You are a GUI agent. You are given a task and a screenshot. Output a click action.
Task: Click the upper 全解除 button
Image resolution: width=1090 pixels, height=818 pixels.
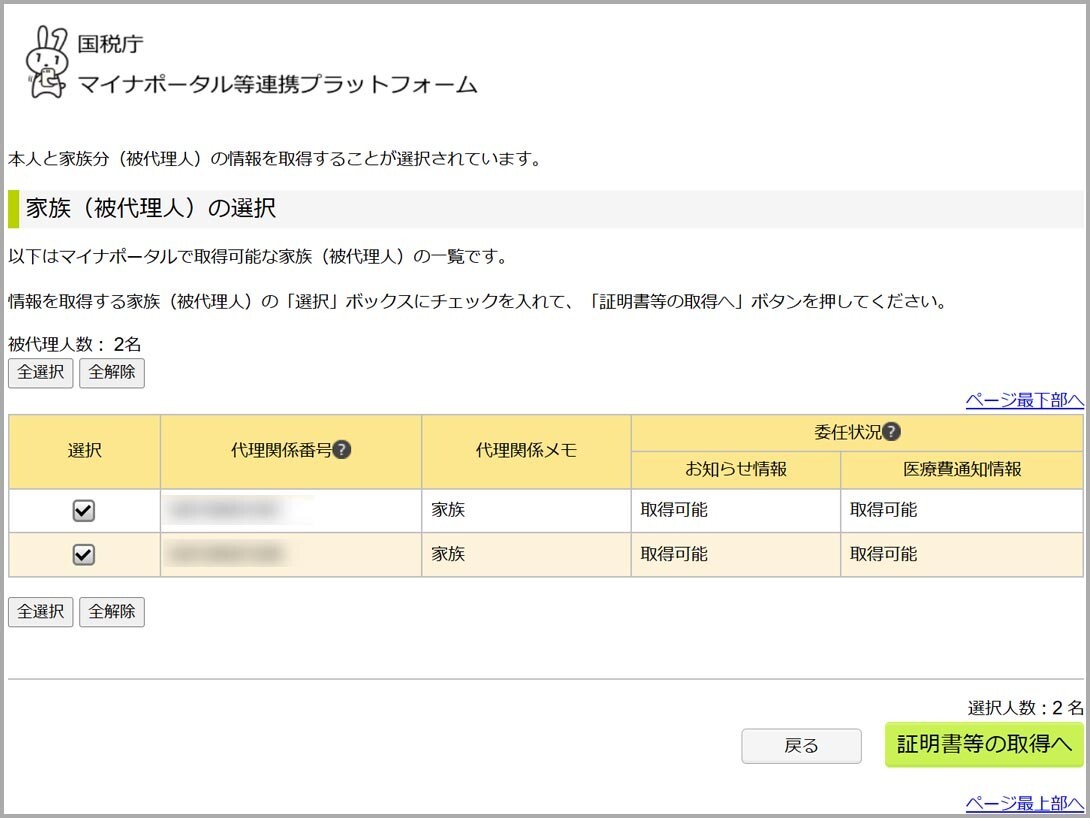112,373
